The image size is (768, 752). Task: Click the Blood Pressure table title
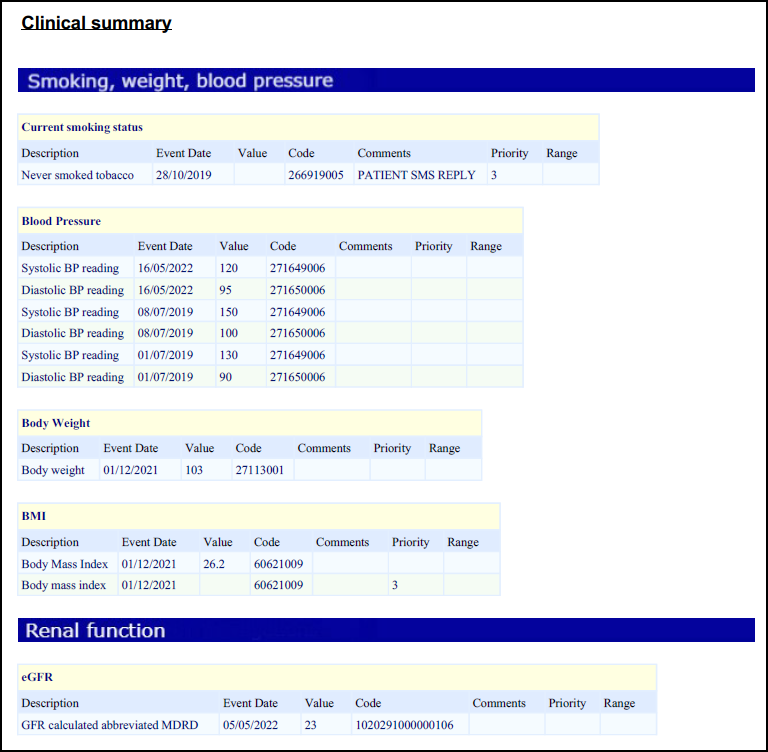coord(61,221)
